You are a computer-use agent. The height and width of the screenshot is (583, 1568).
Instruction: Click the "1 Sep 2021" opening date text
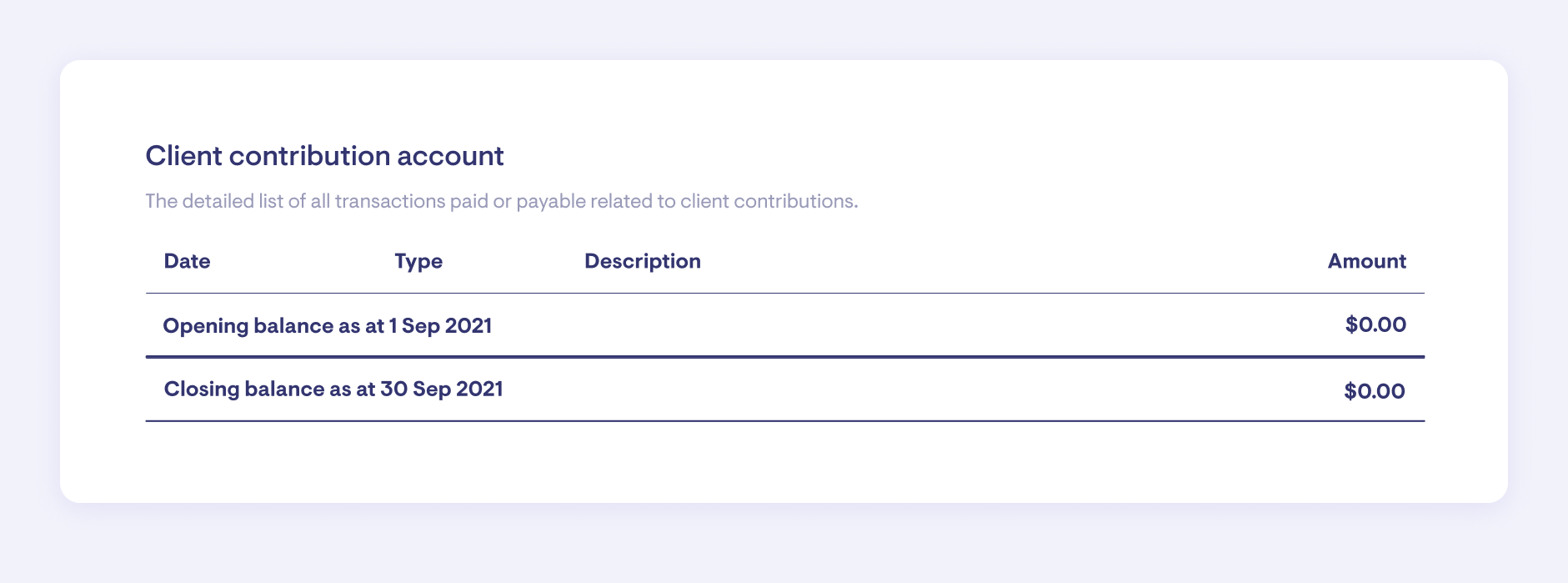(x=440, y=325)
